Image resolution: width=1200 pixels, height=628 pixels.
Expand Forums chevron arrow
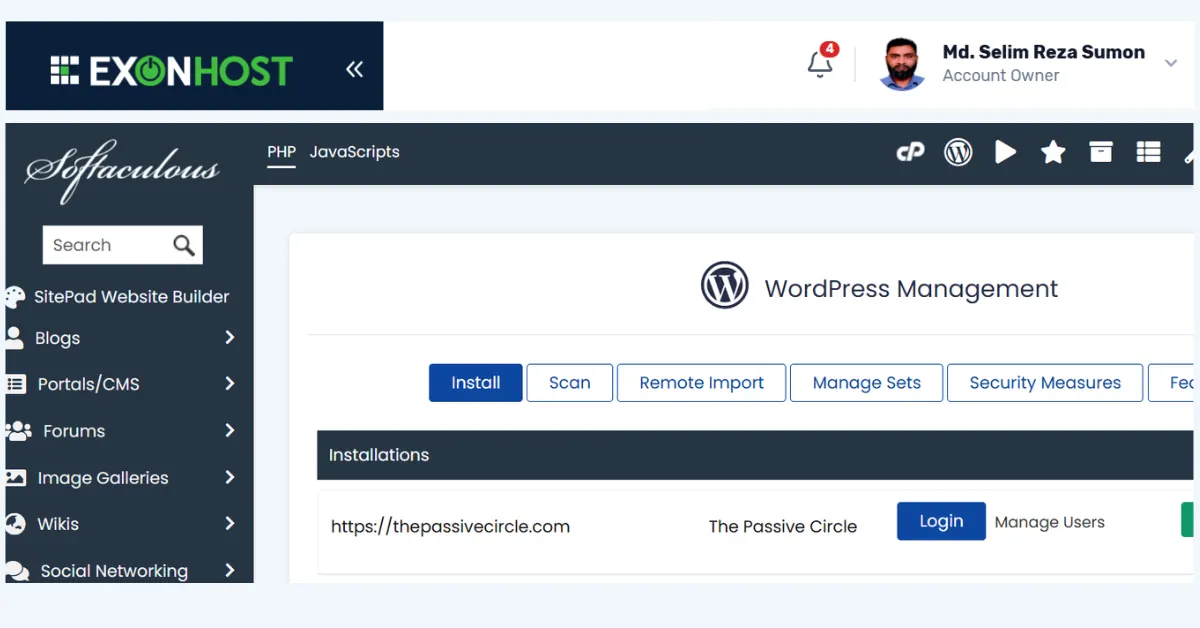[x=229, y=431]
